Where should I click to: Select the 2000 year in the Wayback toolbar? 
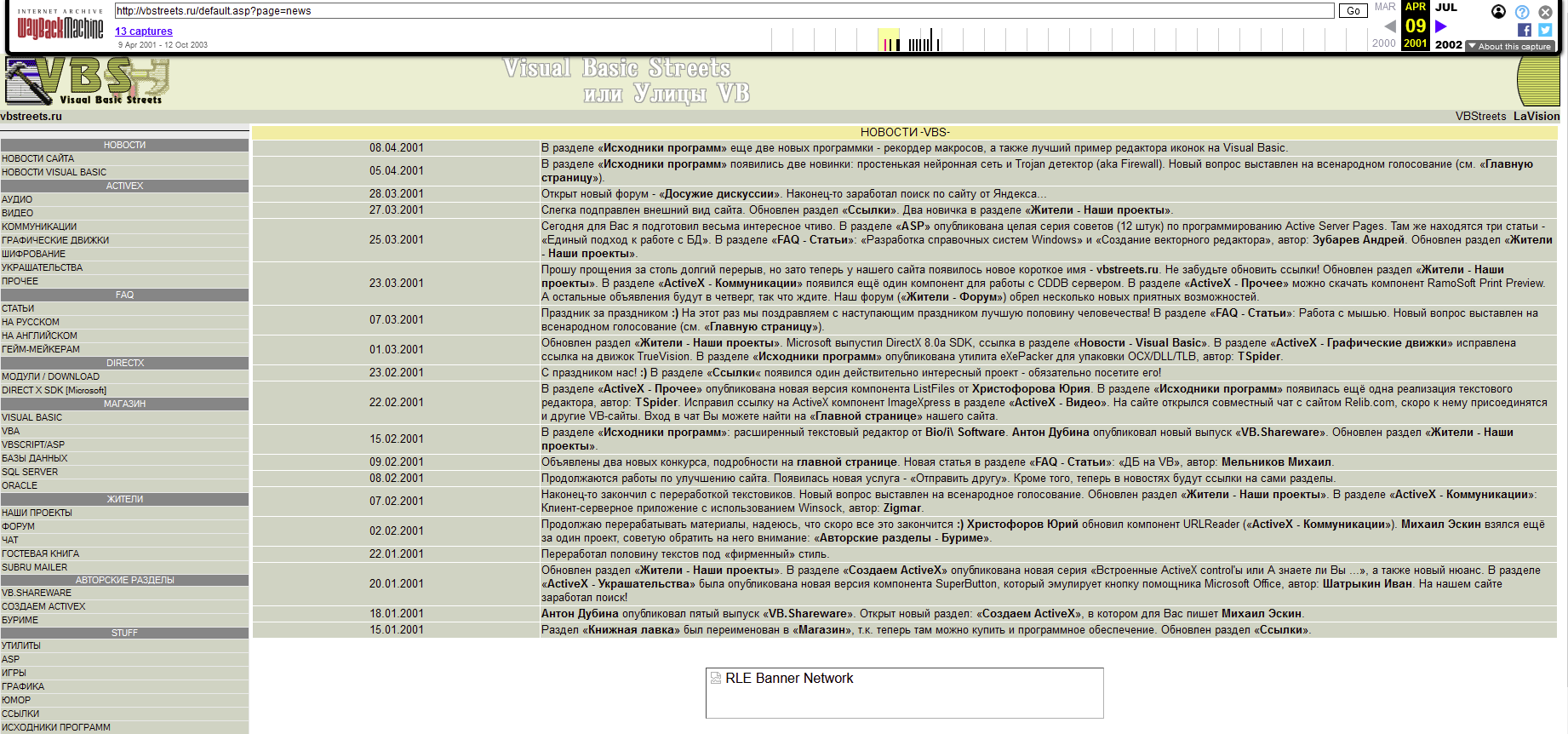pos(1383,43)
